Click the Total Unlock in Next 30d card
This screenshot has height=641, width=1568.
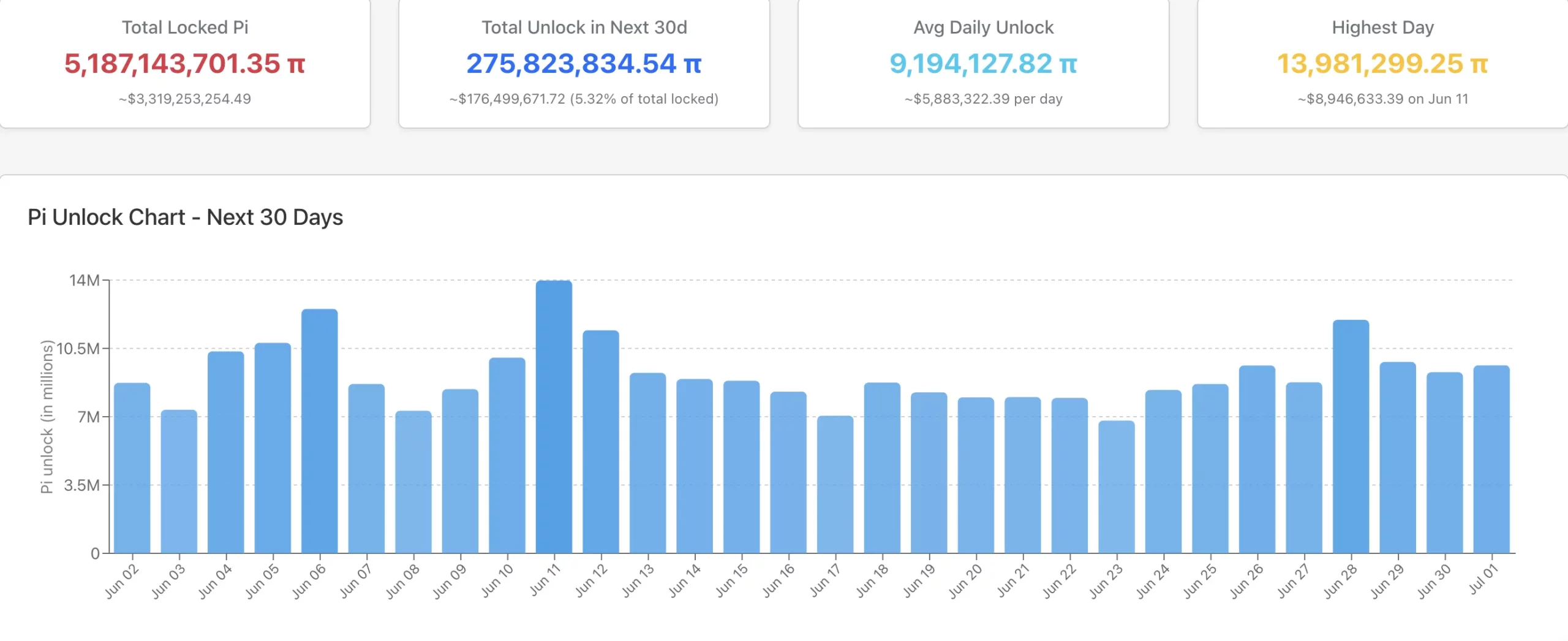point(584,61)
